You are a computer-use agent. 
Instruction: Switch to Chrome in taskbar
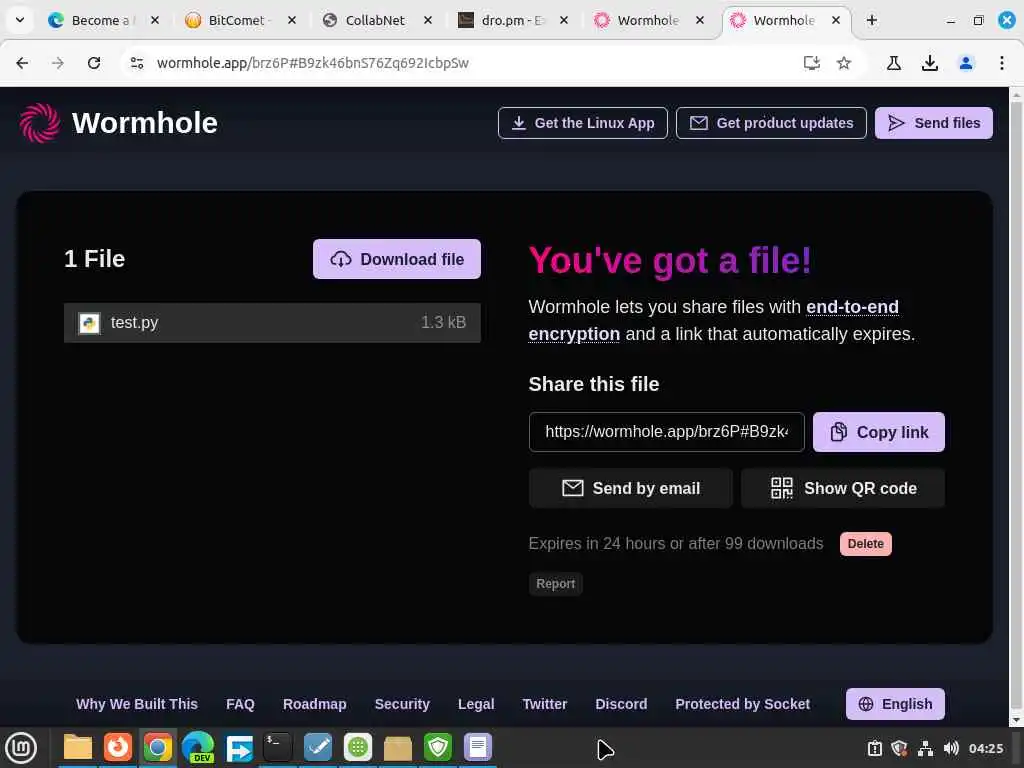point(157,748)
